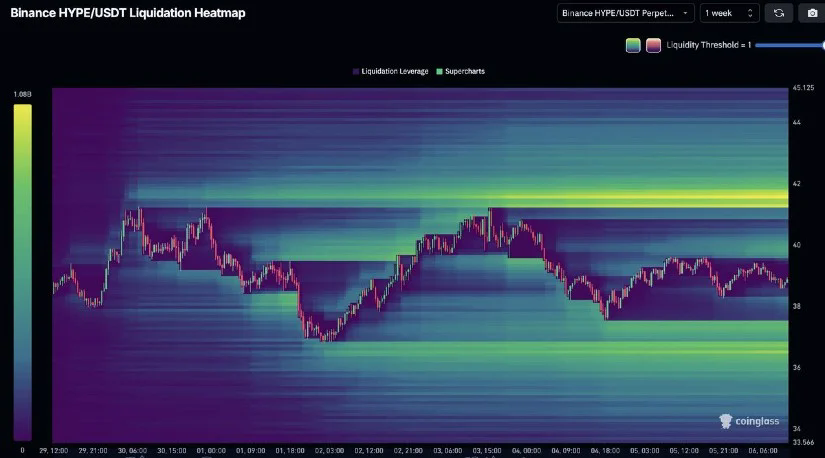Select the green-yellow color scheme swatch

pyautogui.click(x=633, y=45)
